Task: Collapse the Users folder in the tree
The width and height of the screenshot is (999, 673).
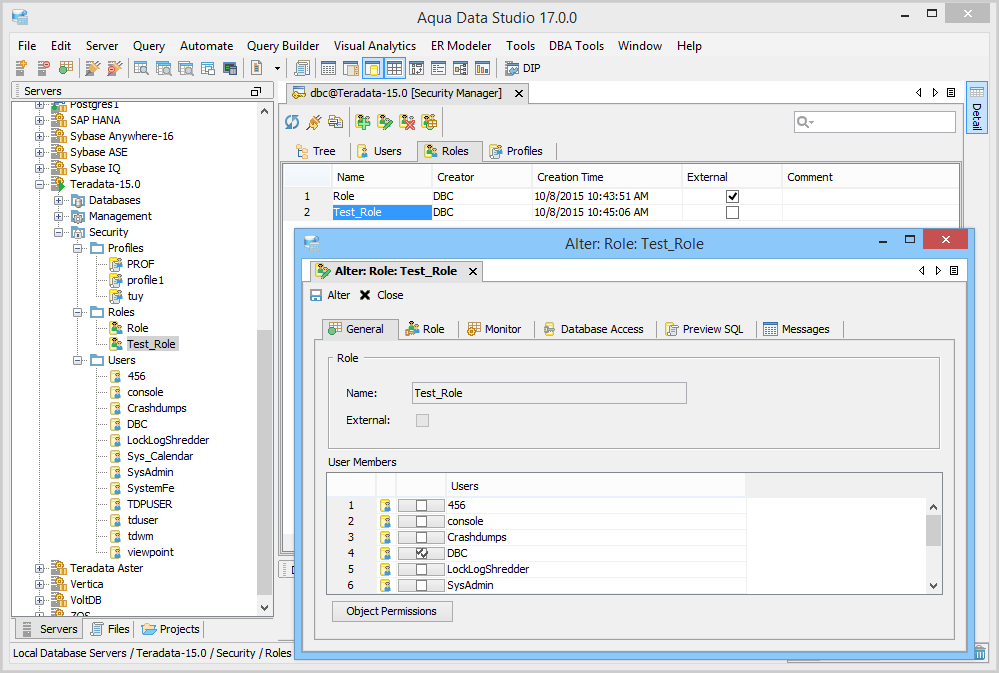Action: (78, 360)
